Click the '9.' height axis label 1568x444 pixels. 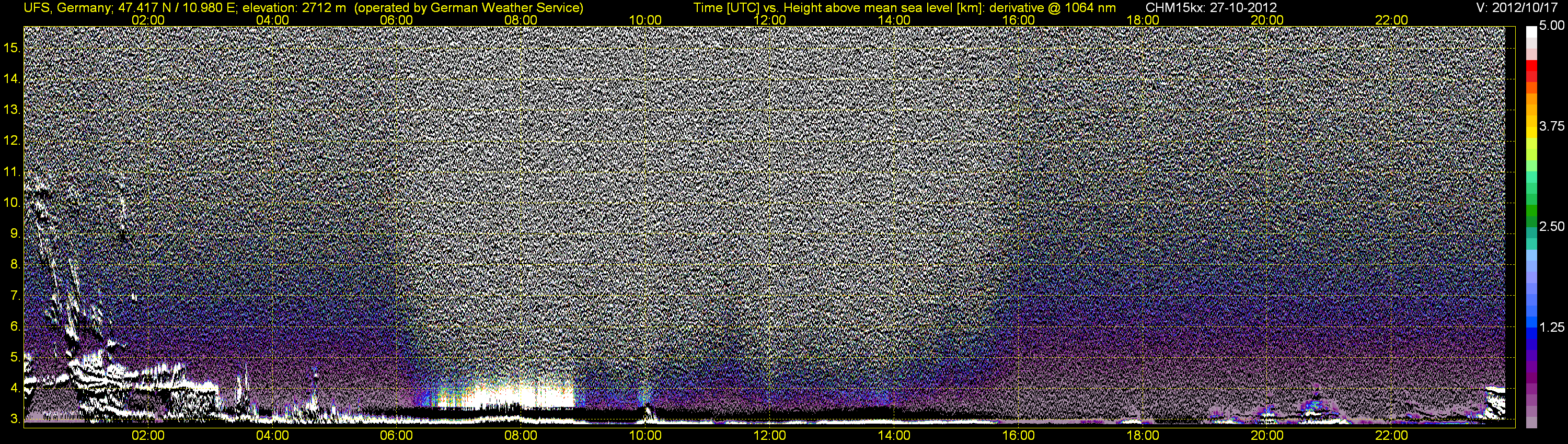tap(16, 233)
